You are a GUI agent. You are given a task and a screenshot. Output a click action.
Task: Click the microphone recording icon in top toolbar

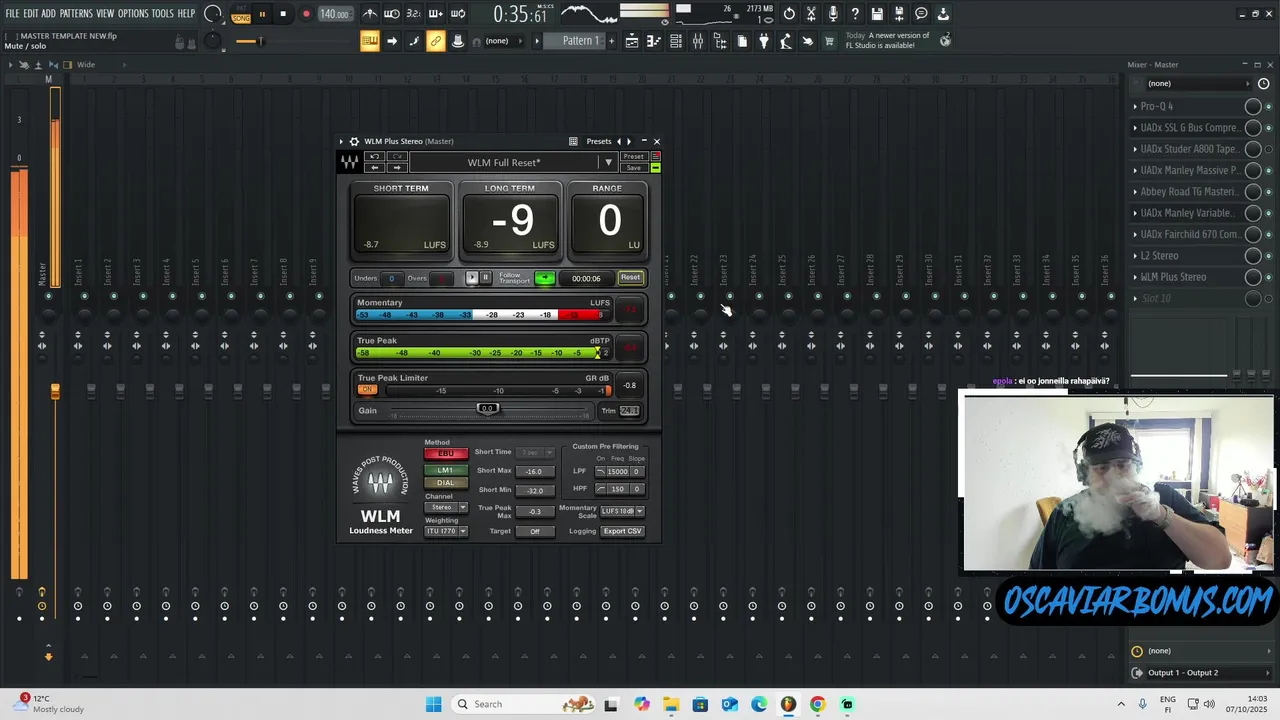pyautogui.click(x=833, y=14)
